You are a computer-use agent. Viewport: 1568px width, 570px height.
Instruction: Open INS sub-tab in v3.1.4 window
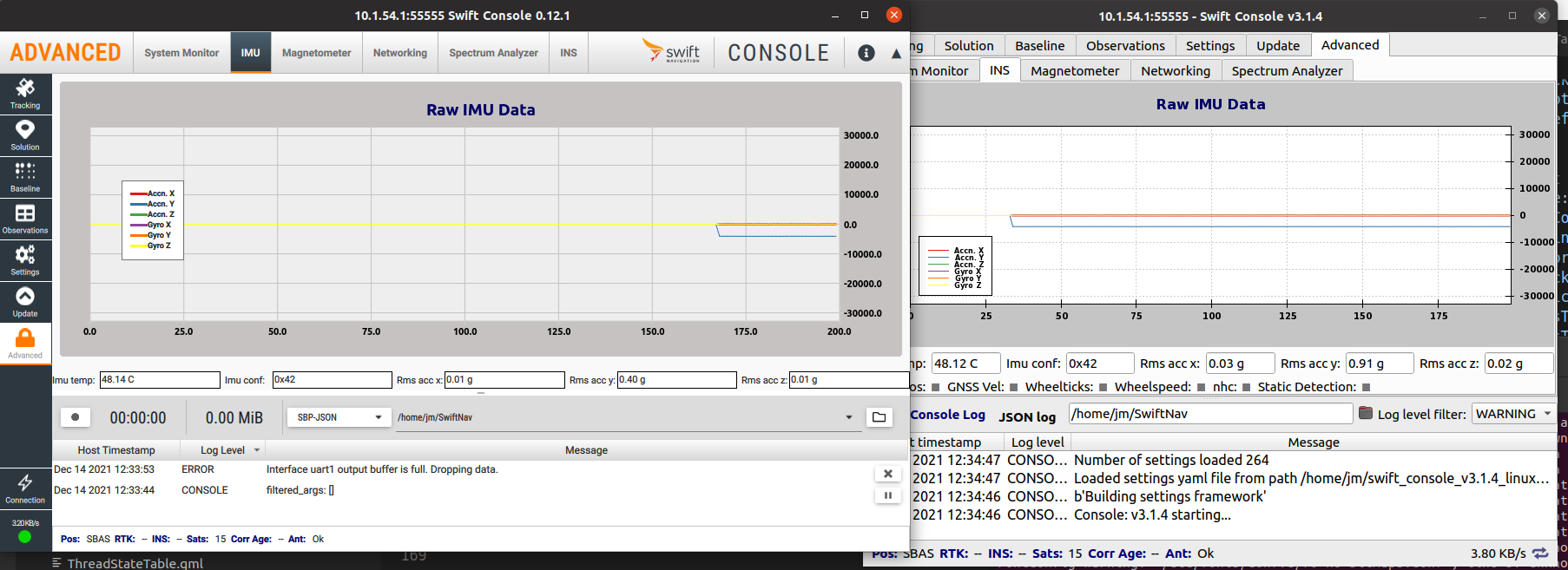(999, 70)
